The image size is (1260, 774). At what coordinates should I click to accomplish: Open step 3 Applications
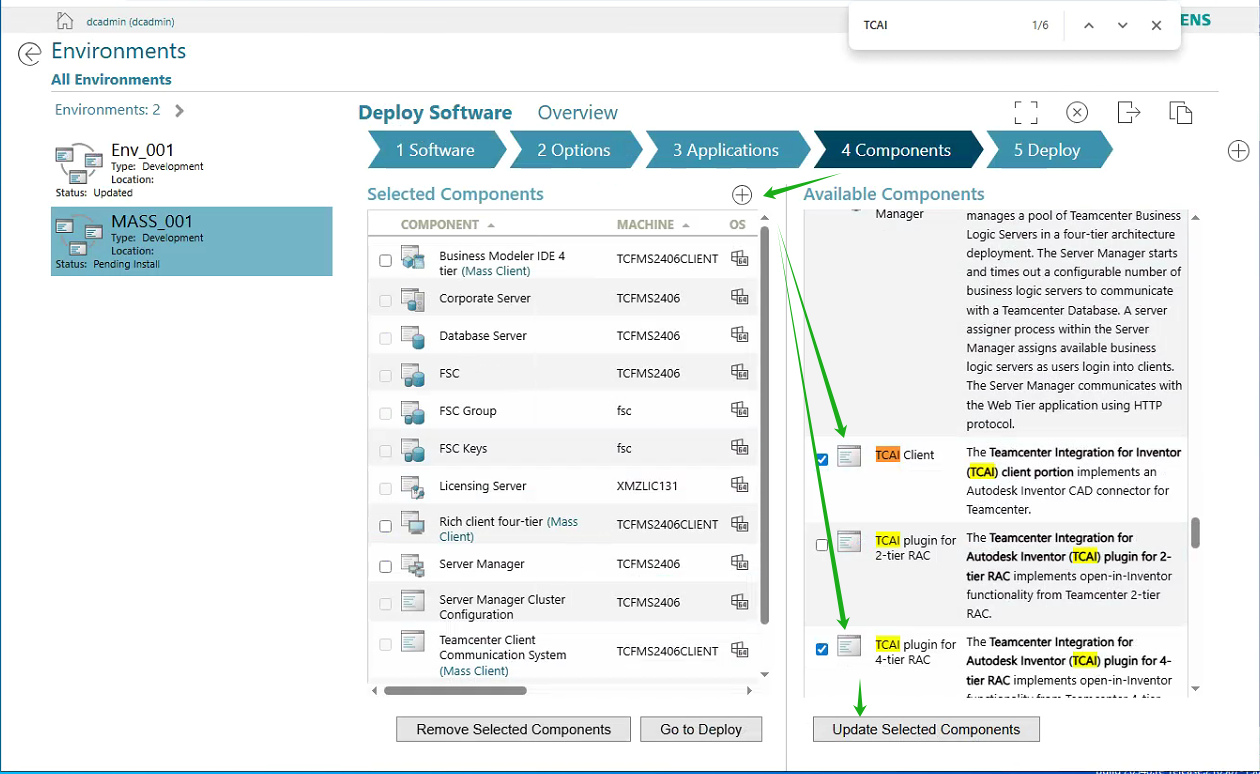click(x=726, y=150)
